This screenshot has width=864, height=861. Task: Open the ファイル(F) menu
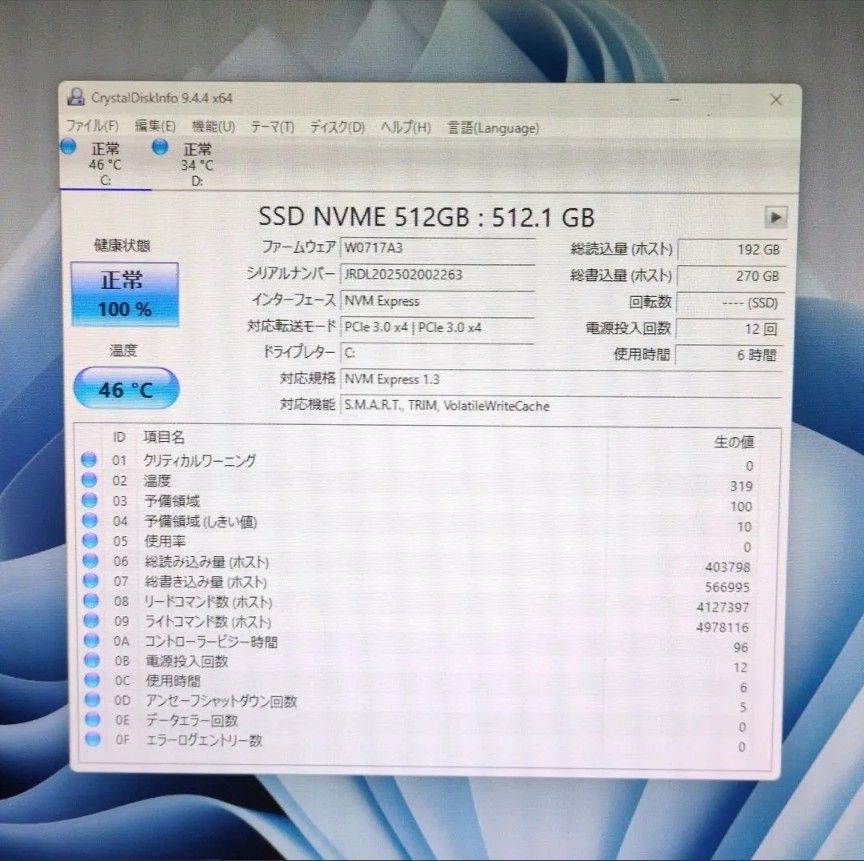click(92, 126)
